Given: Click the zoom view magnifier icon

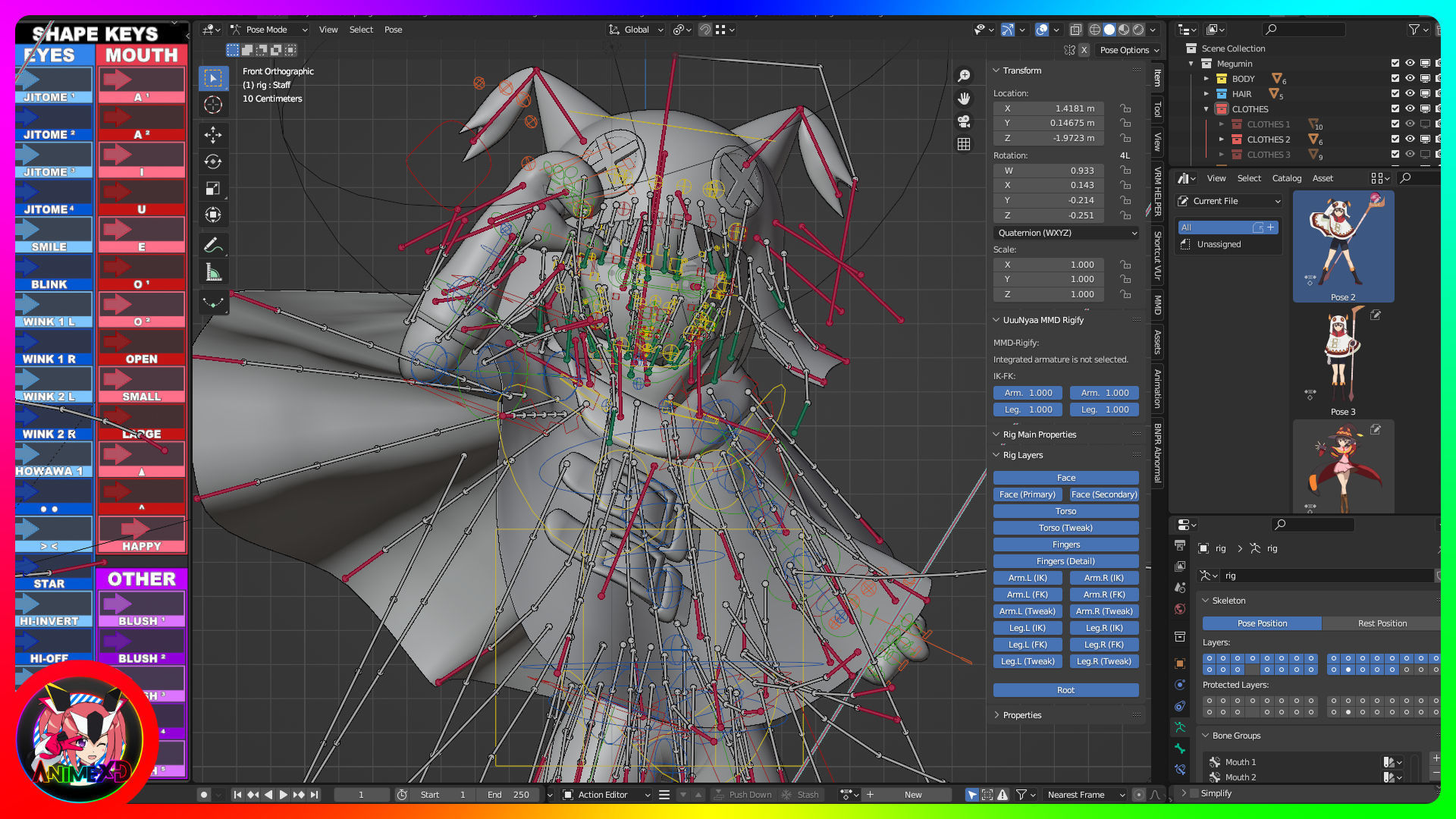Looking at the screenshot, I should (964, 76).
